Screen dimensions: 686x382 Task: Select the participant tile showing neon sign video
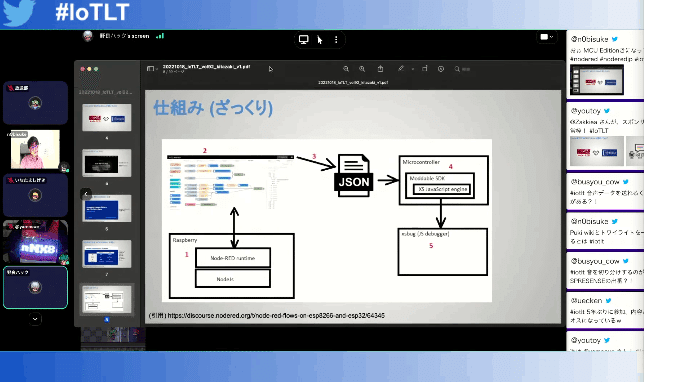click(35, 242)
